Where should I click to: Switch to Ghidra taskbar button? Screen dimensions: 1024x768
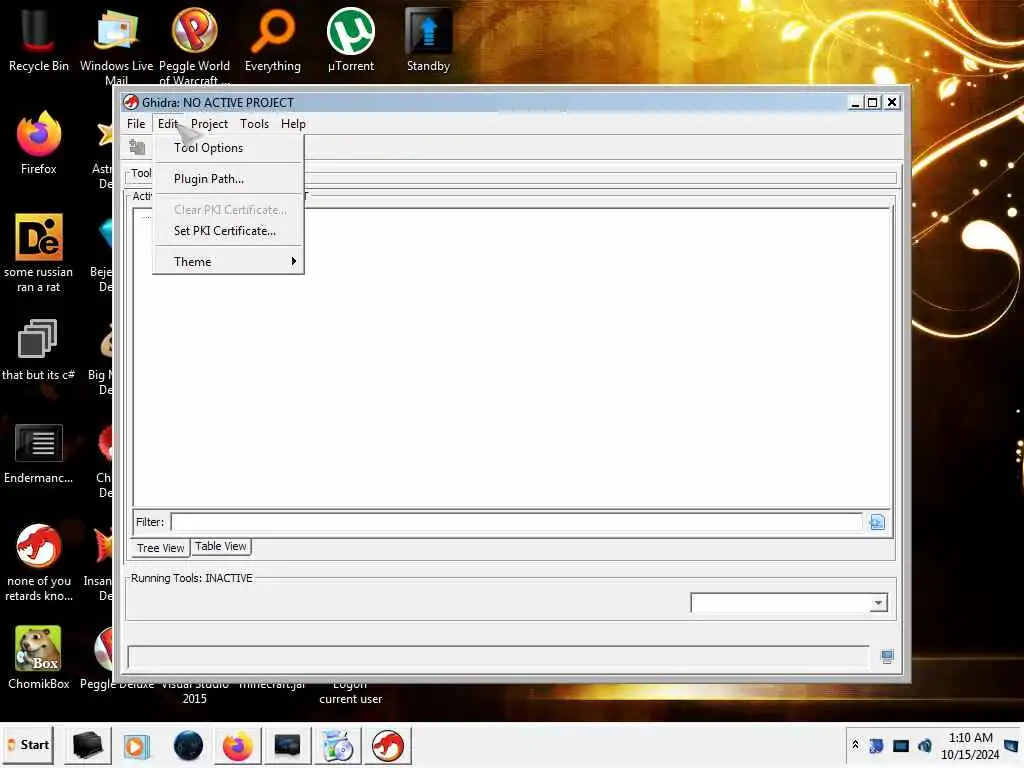[388, 746]
